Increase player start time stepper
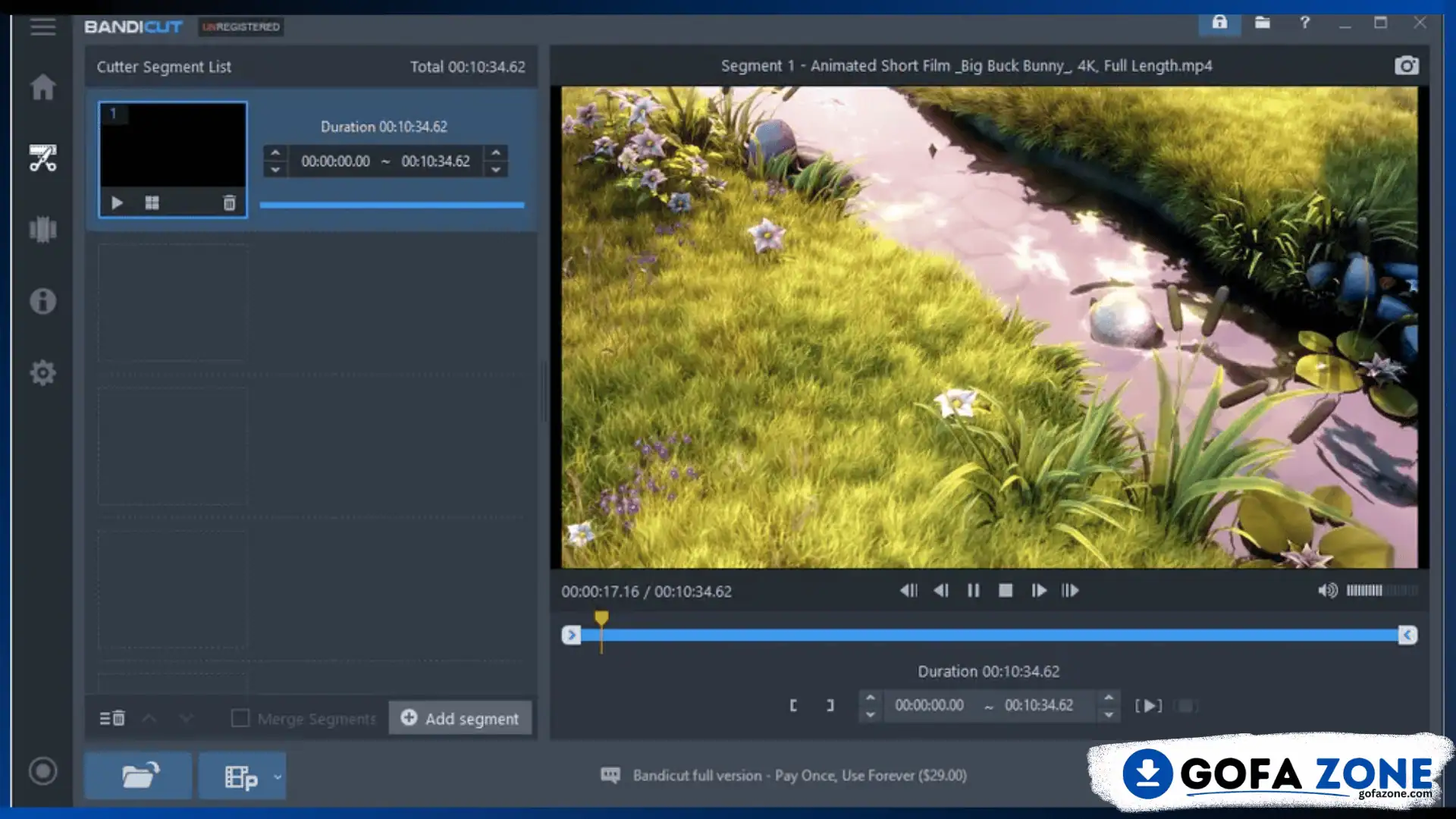 [871, 698]
